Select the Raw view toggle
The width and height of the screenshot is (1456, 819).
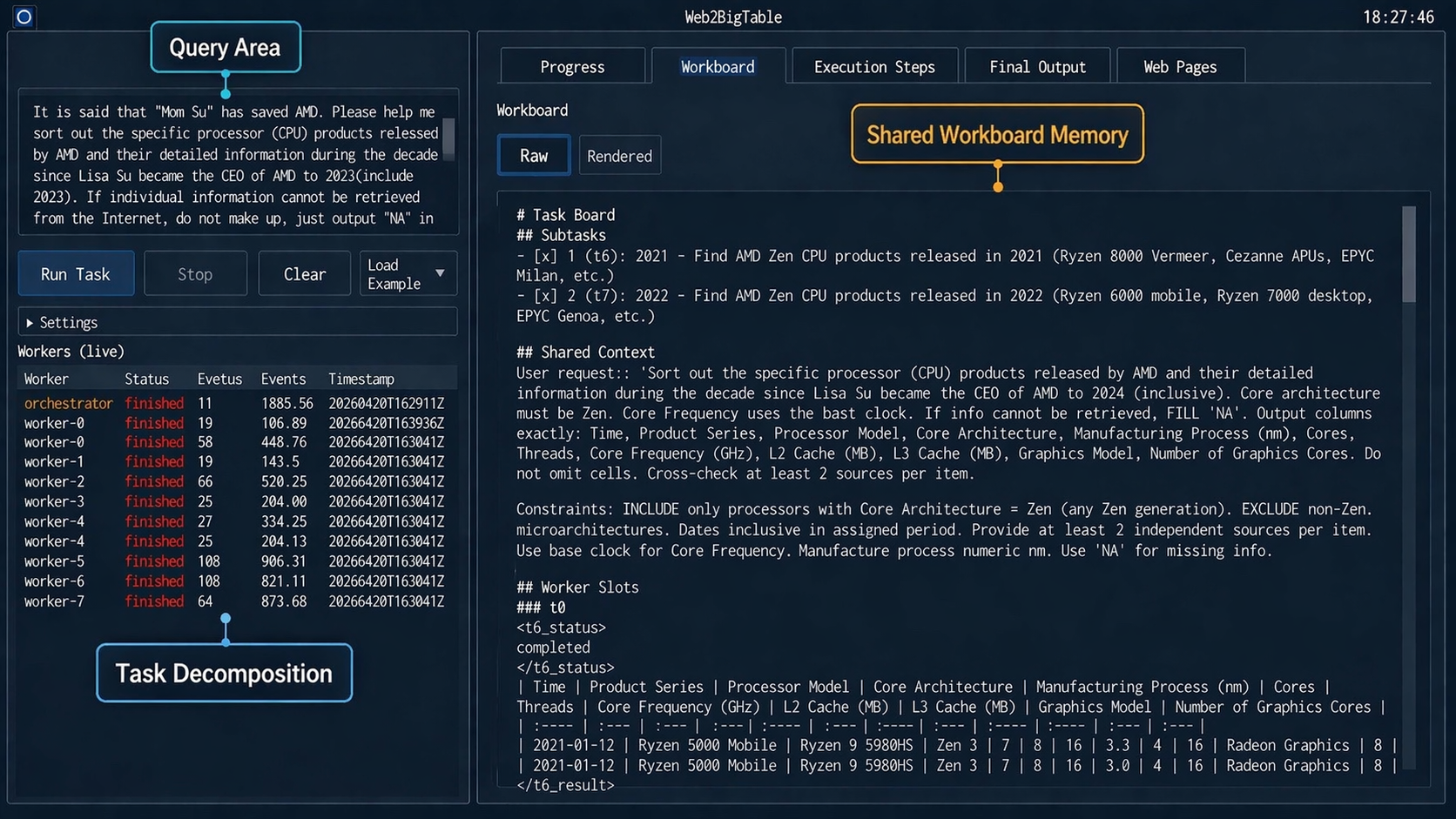point(534,156)
